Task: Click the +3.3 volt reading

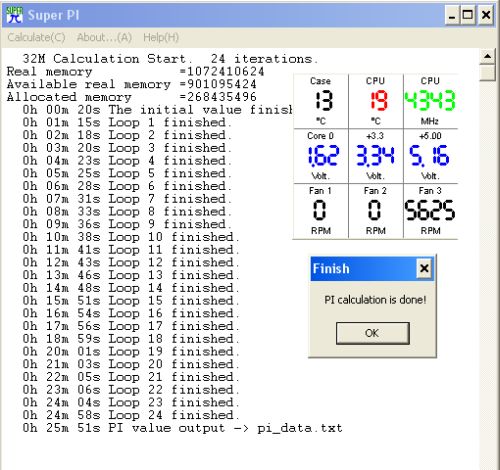Action: pos(376,156)
